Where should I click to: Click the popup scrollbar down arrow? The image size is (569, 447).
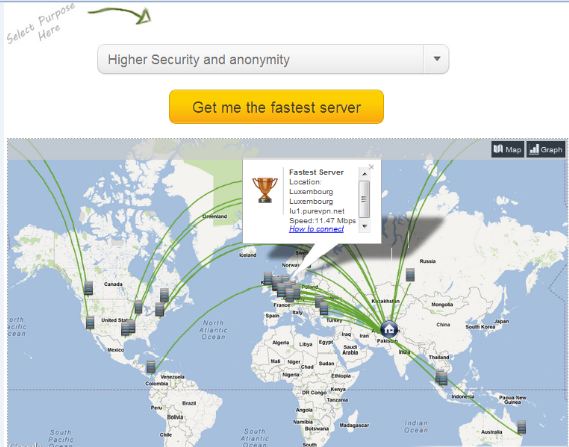point(364,226)
